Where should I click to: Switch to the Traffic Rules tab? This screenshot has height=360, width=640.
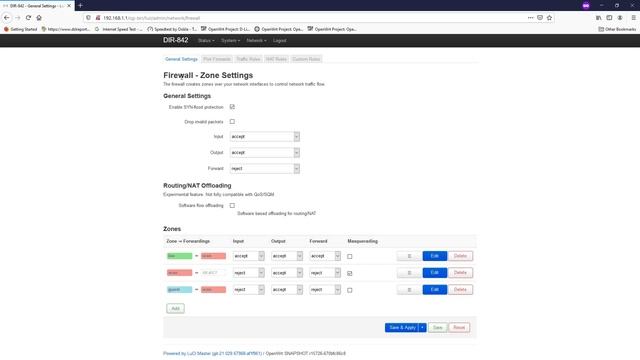[248, 59]
